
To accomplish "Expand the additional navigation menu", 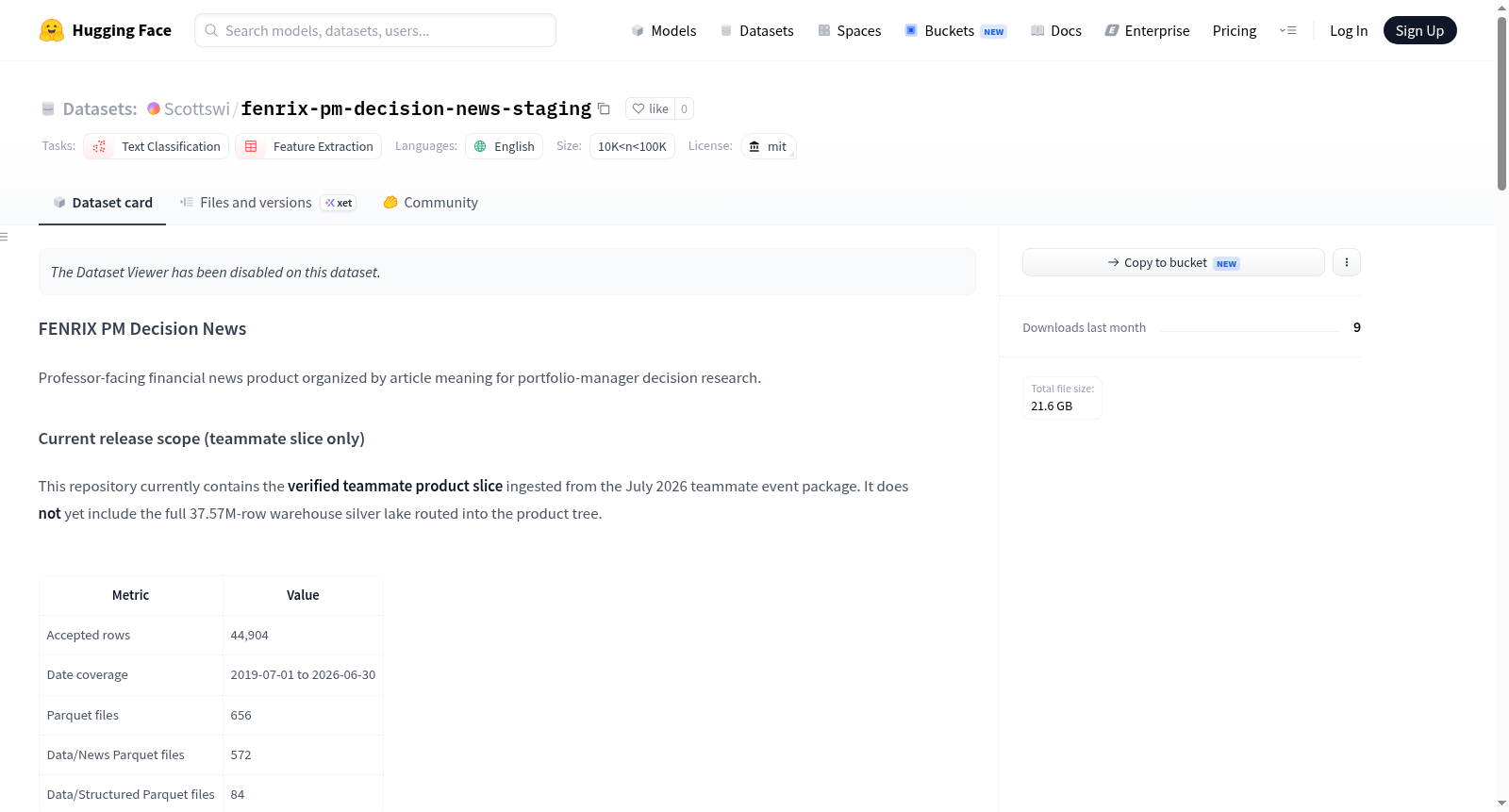I will coord(1287,30).
